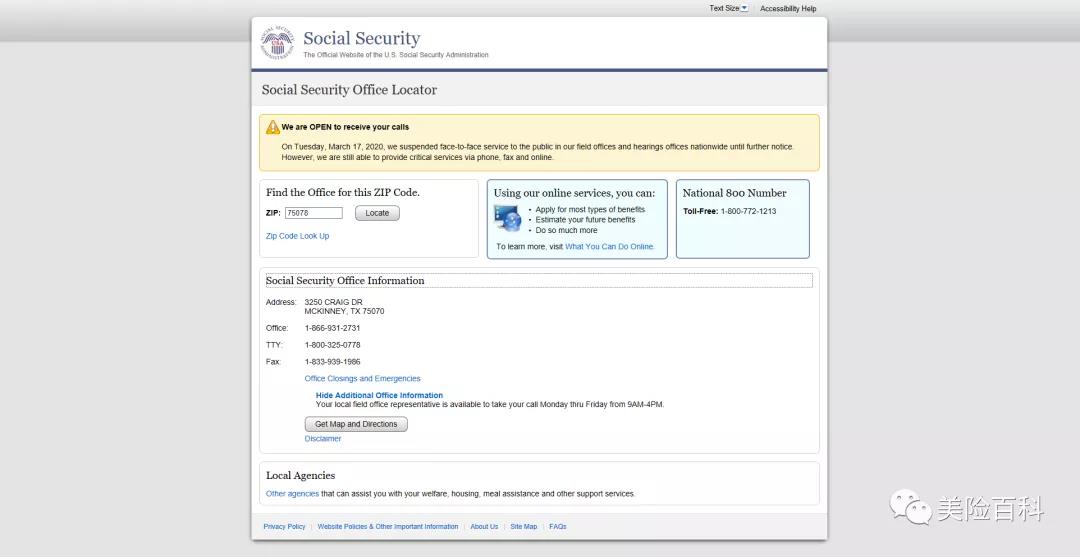Open the Site Map footer link
Image resolution: width=1080 pixels, height=557 pixels.
point(523,527)
